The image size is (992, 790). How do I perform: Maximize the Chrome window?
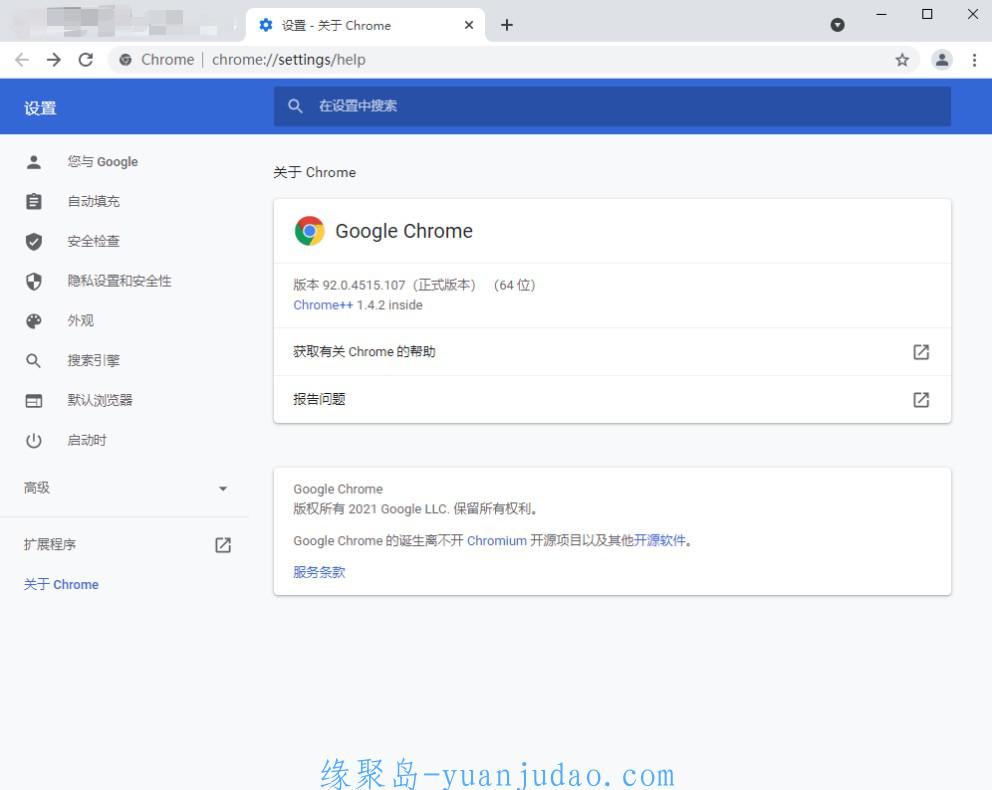(x=927, y=14)
